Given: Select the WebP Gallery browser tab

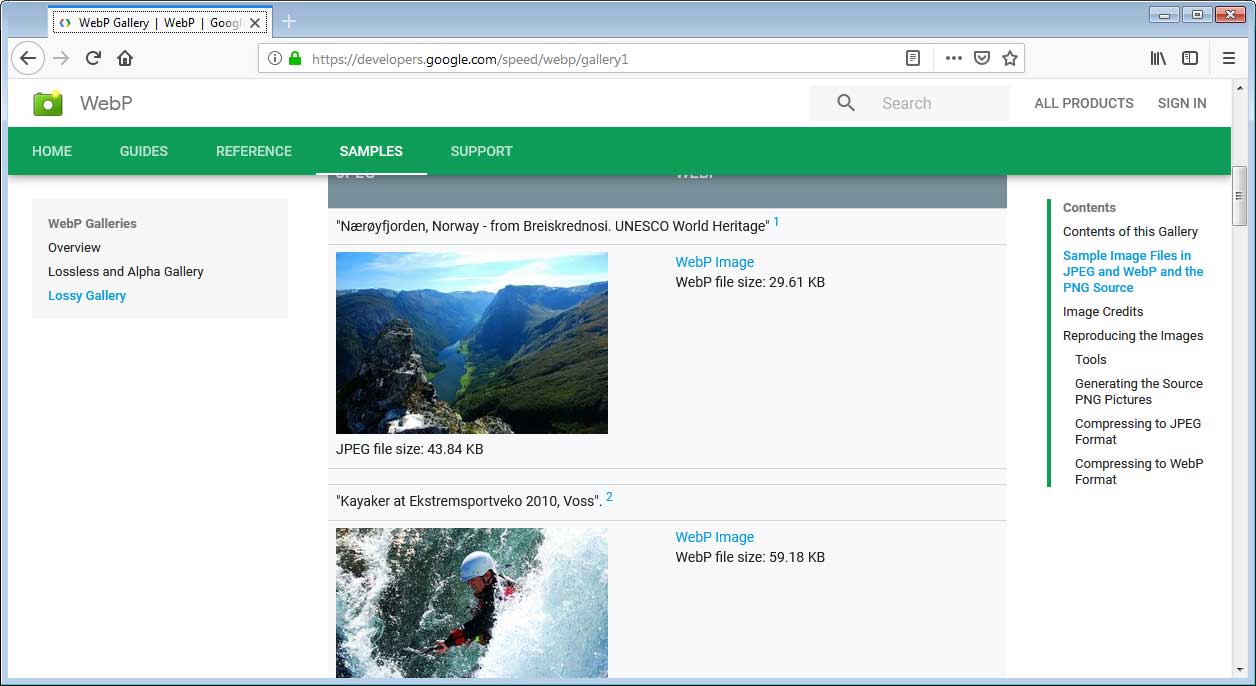Looking at the screenshot, I should pos(160,22).
